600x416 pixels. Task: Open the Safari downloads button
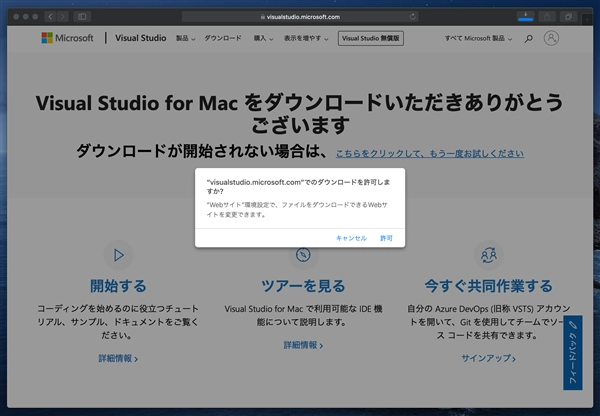pyautogui.click(x=525, y=16)
